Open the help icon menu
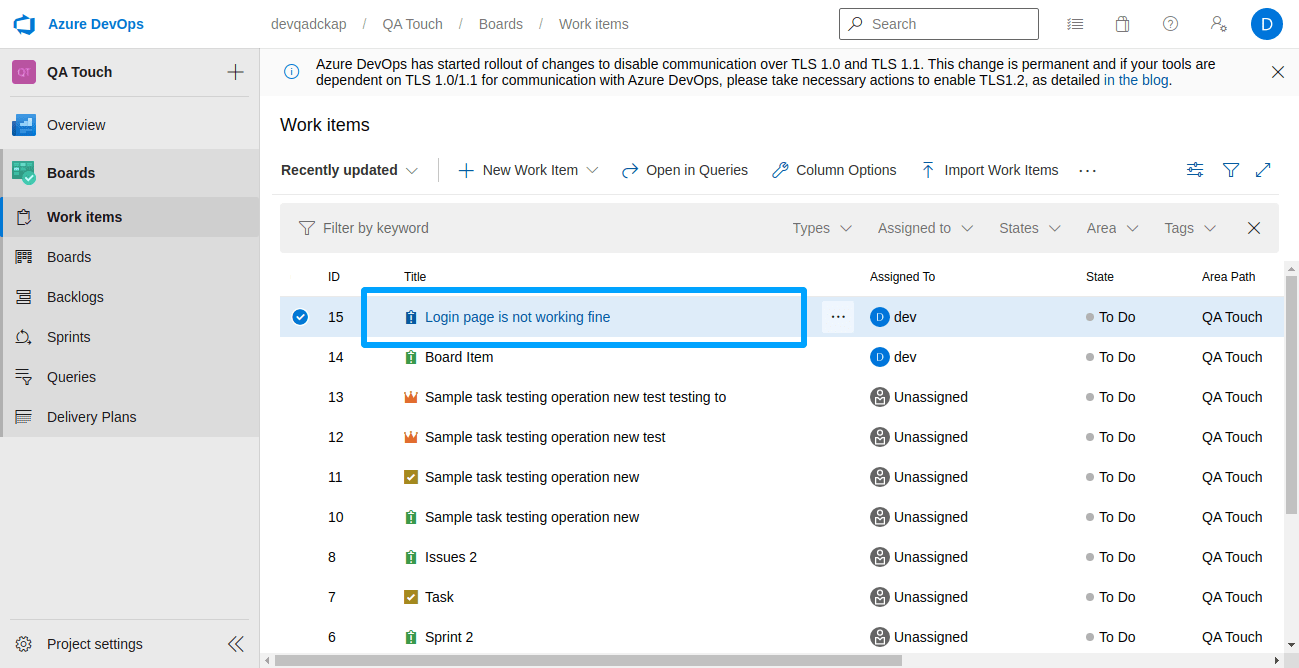 coord(1170,23)
